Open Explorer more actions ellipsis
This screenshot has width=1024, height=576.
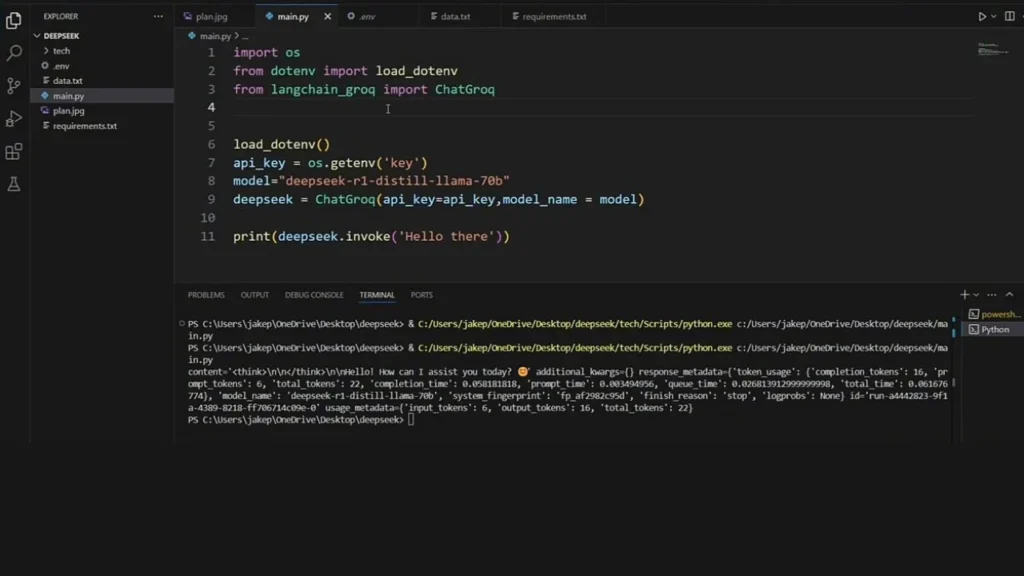coord(158,16)
